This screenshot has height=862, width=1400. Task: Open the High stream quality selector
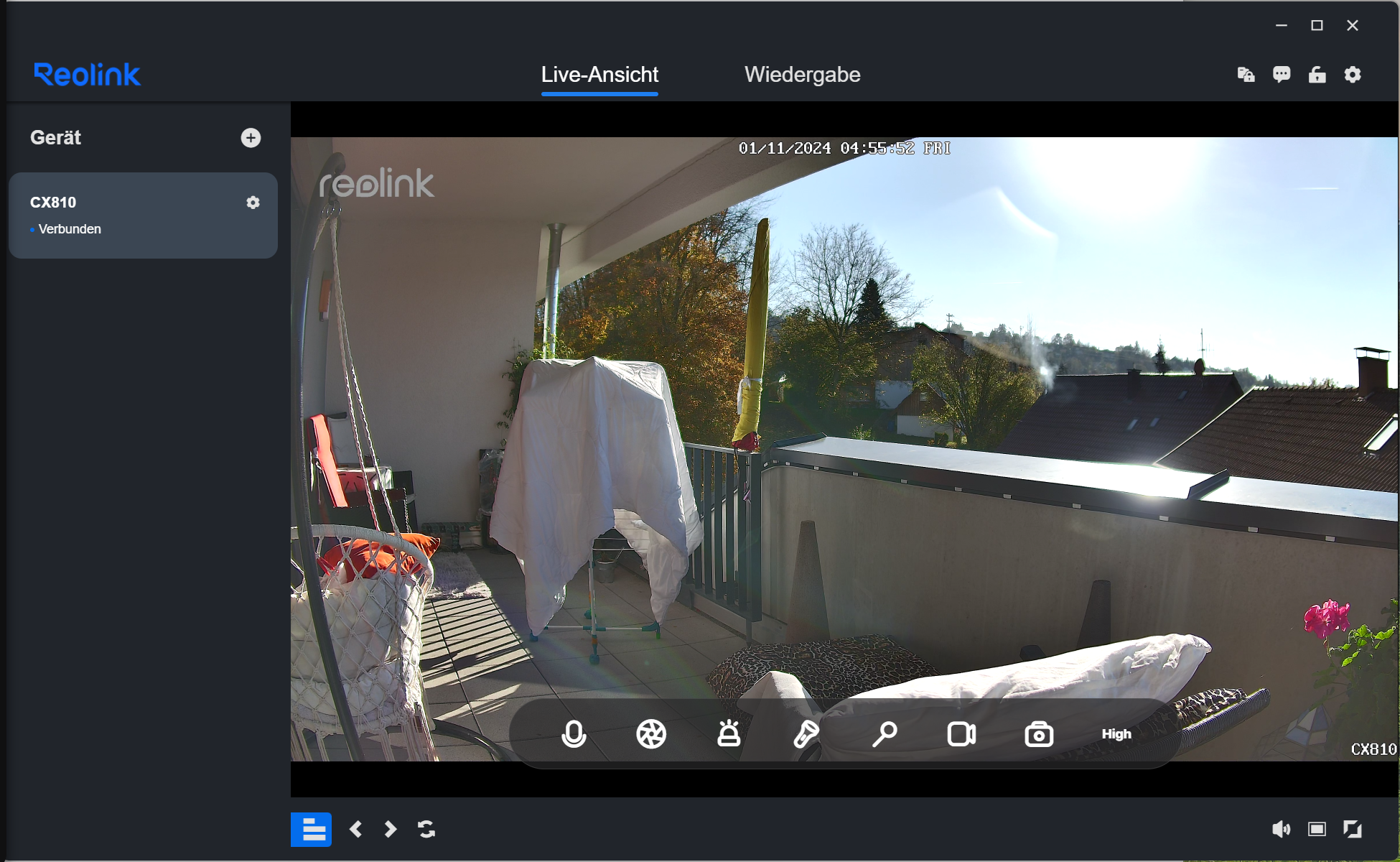pyautogui.click(x=1116, y=734)
